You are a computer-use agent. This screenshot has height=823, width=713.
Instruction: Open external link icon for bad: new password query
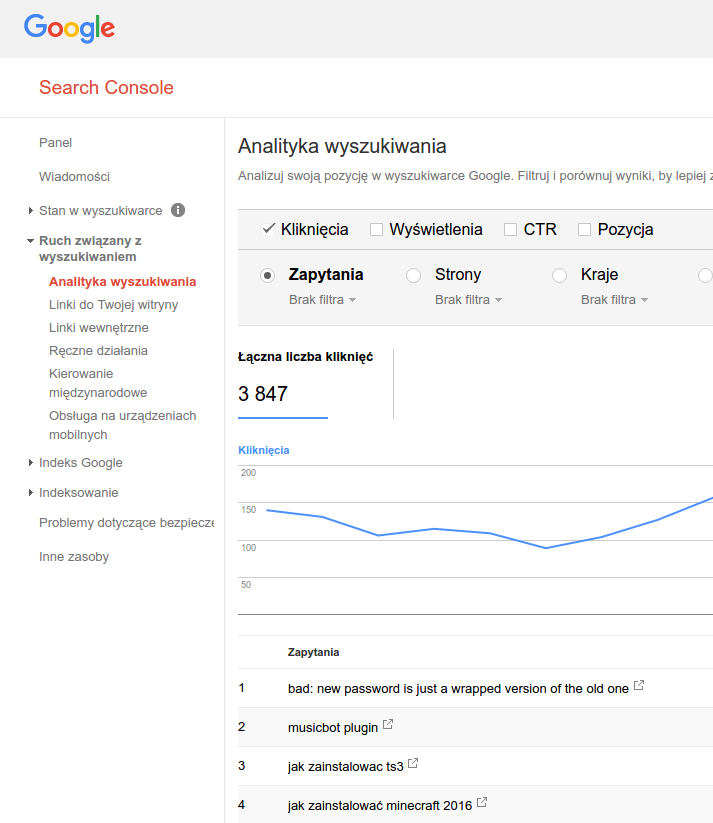639,686
